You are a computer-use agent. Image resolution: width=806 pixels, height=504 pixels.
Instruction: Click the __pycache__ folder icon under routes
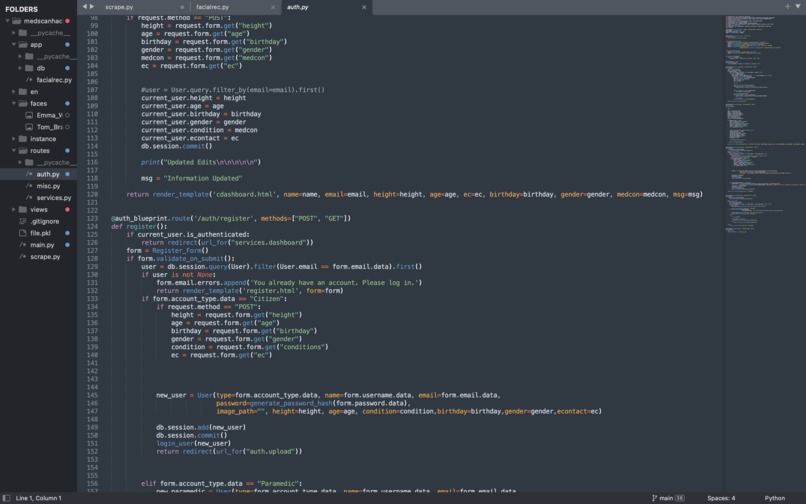coord(29,163)
